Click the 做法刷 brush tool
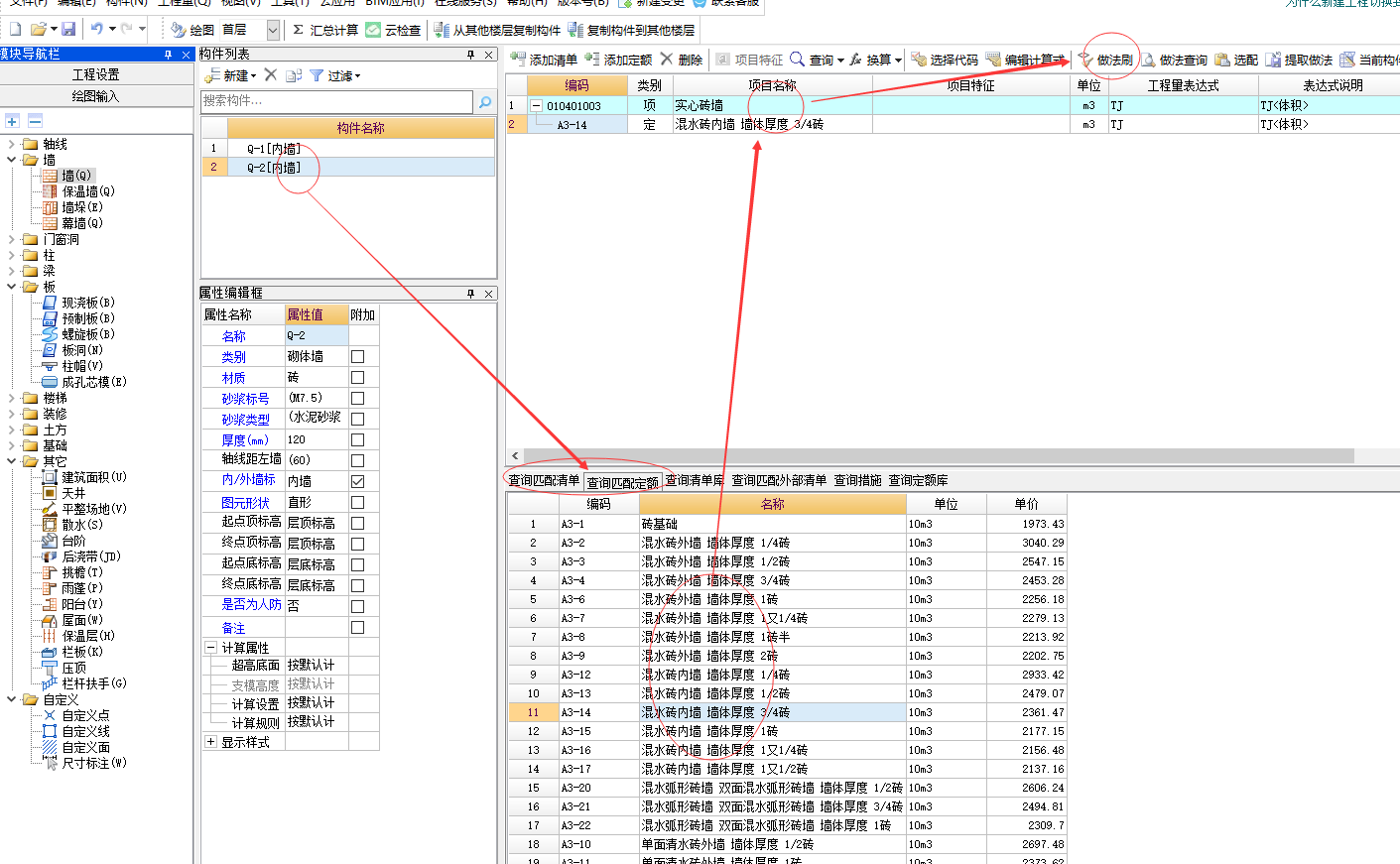 (x=1105, y=60)
